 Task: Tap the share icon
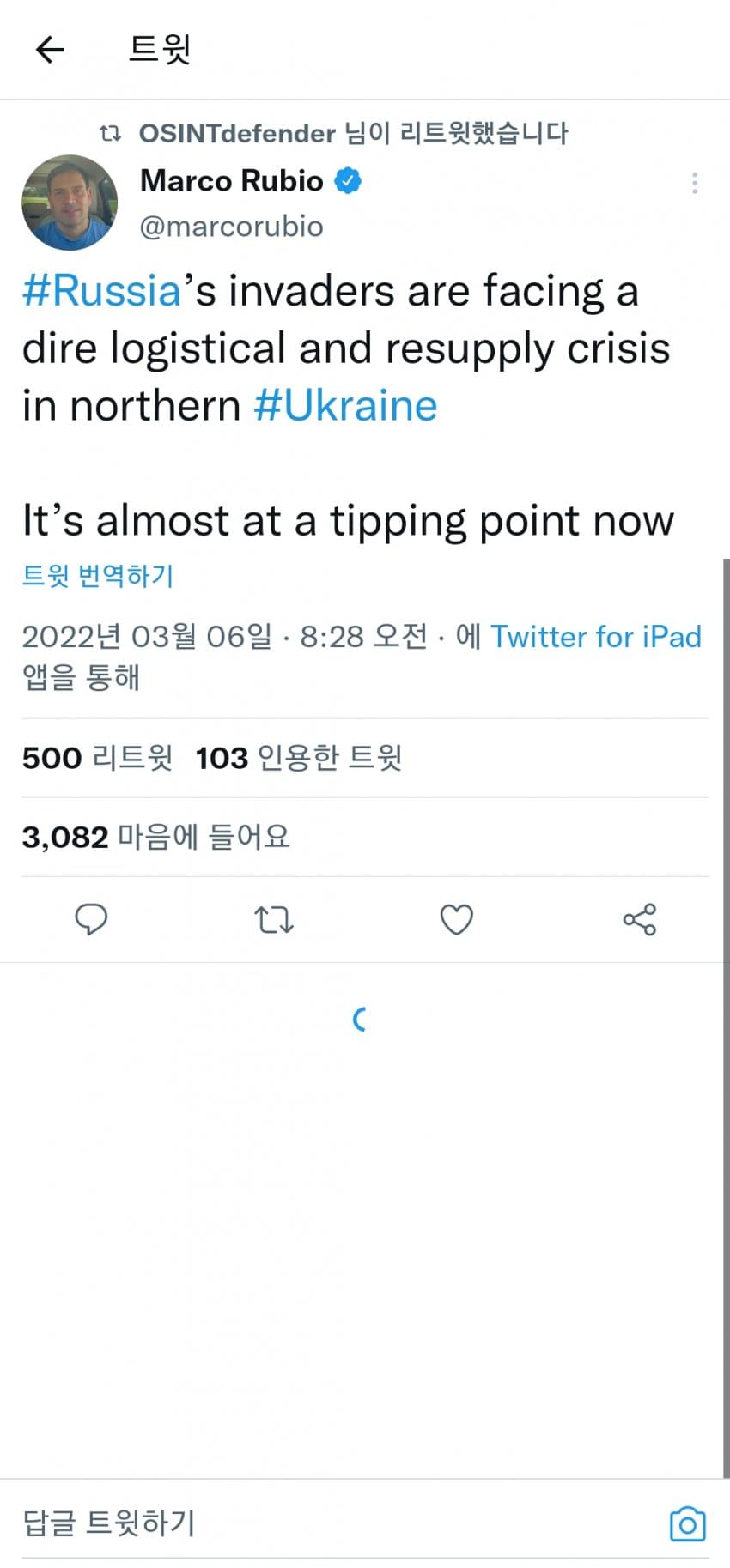[x=639, y=920]
